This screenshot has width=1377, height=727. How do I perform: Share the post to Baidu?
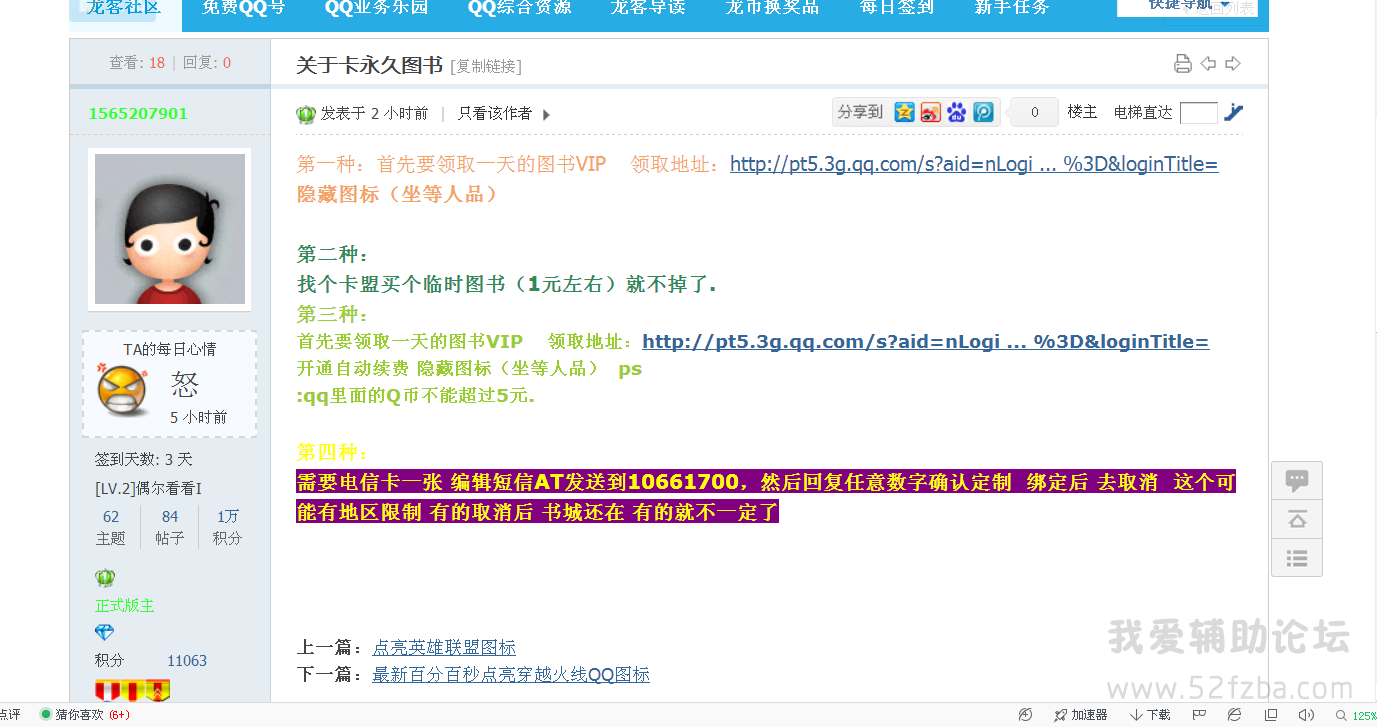tap(957, 112)
